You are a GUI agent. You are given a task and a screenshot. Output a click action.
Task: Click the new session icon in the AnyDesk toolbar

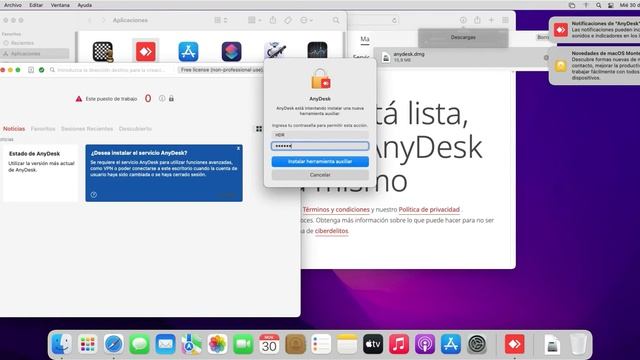click(31, 70)
